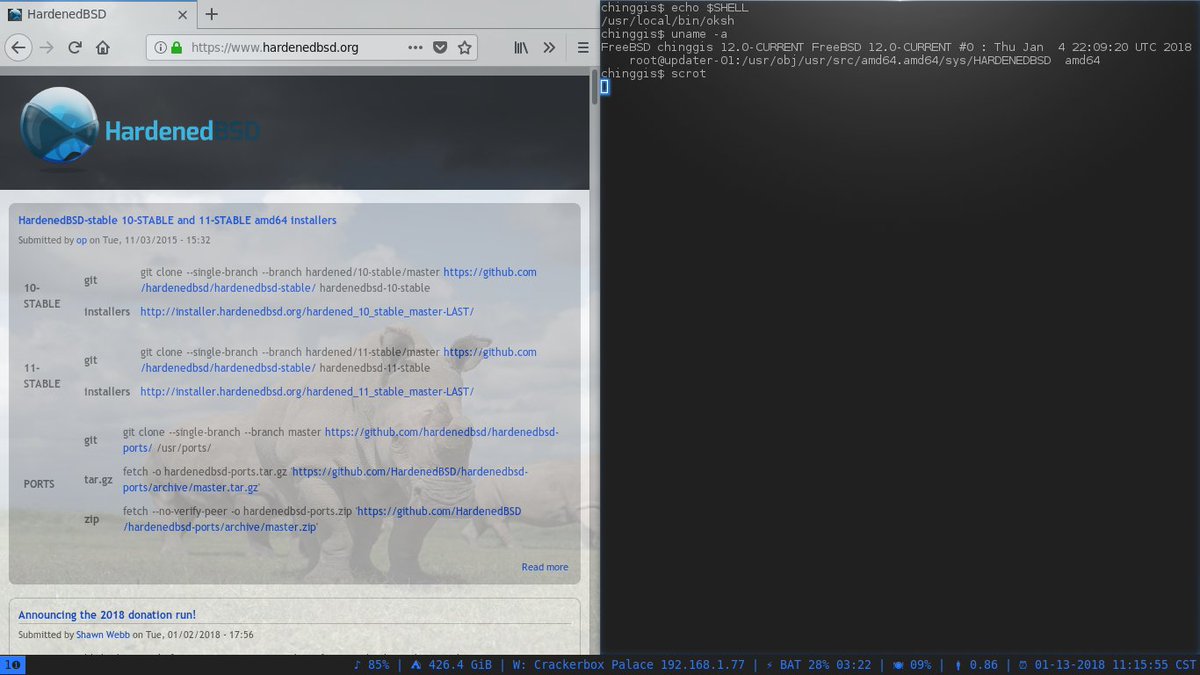Open the hardened_10_stable_master-LAST installer link
The image size is (1200, 675).
tap(307, 311)
